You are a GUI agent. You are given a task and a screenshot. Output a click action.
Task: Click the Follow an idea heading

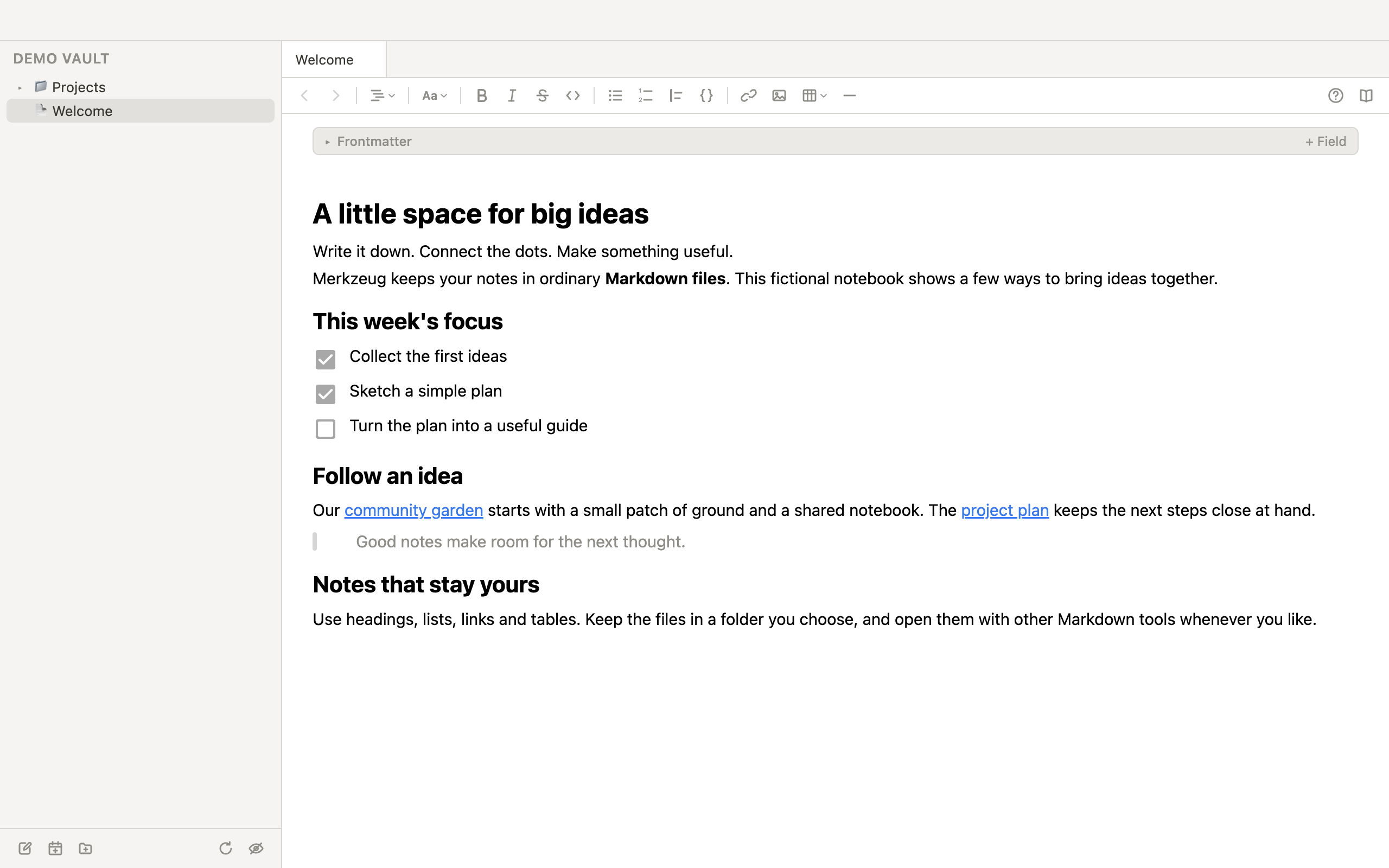[x=387, y=476]
